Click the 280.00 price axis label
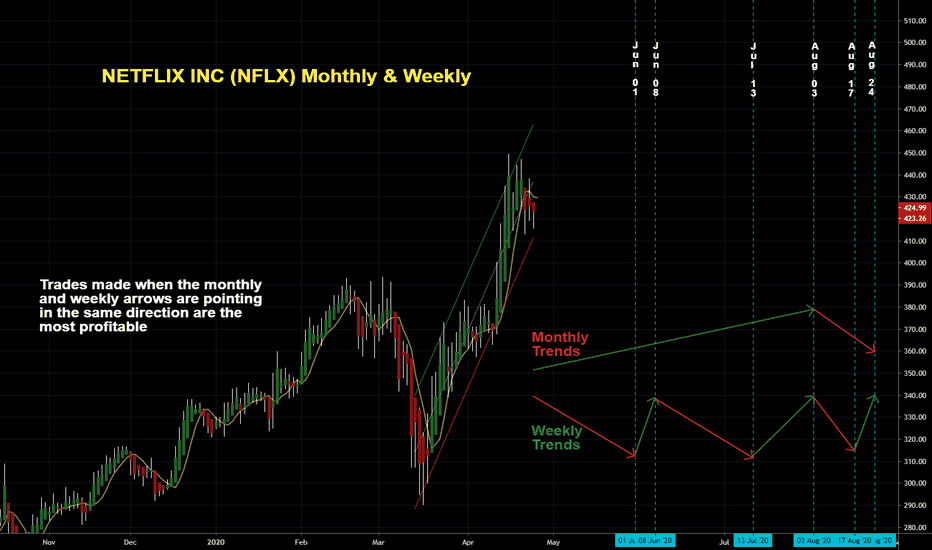The image size is (932, 550). click(915, 527)
